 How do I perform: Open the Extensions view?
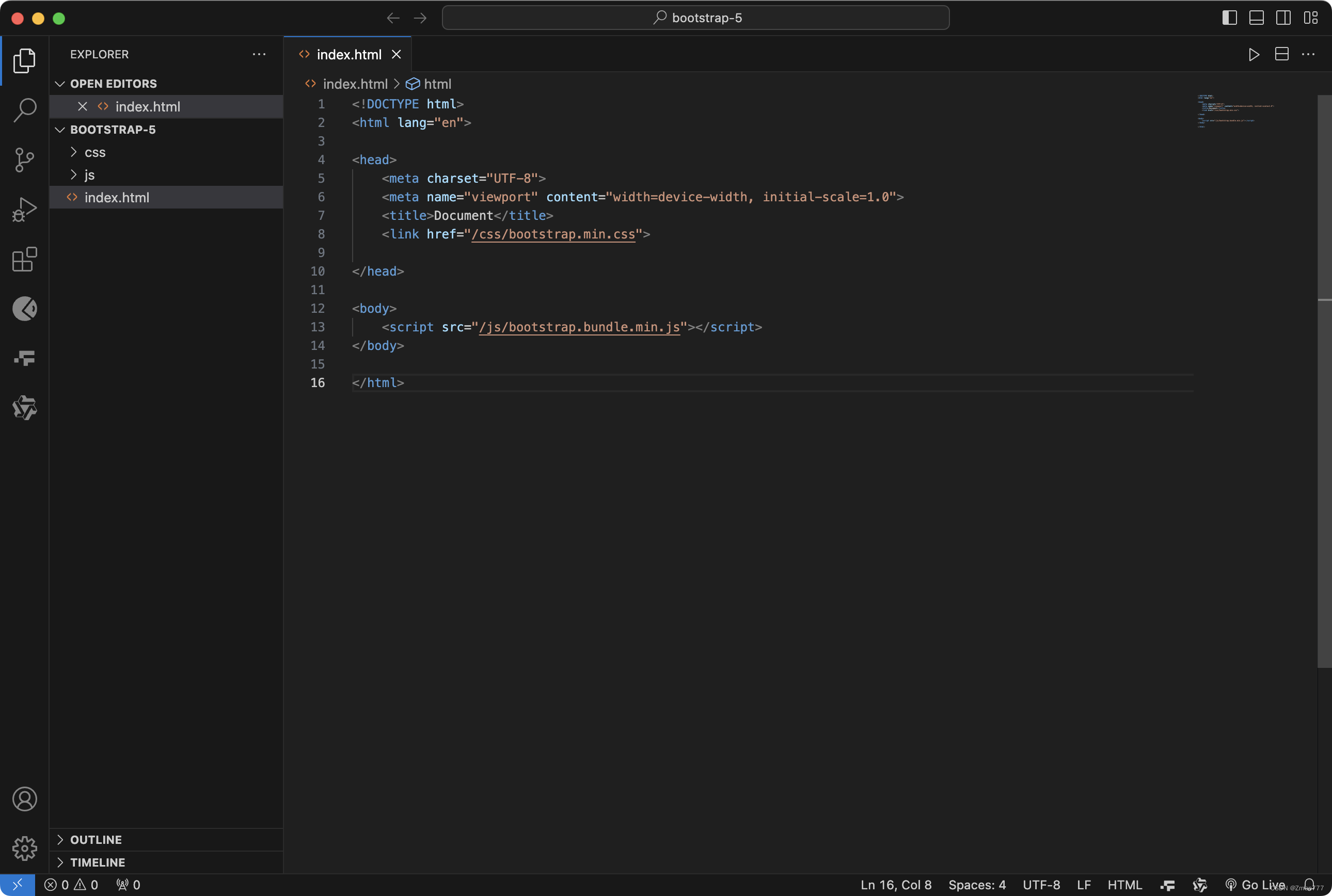[x=24, y=260]
